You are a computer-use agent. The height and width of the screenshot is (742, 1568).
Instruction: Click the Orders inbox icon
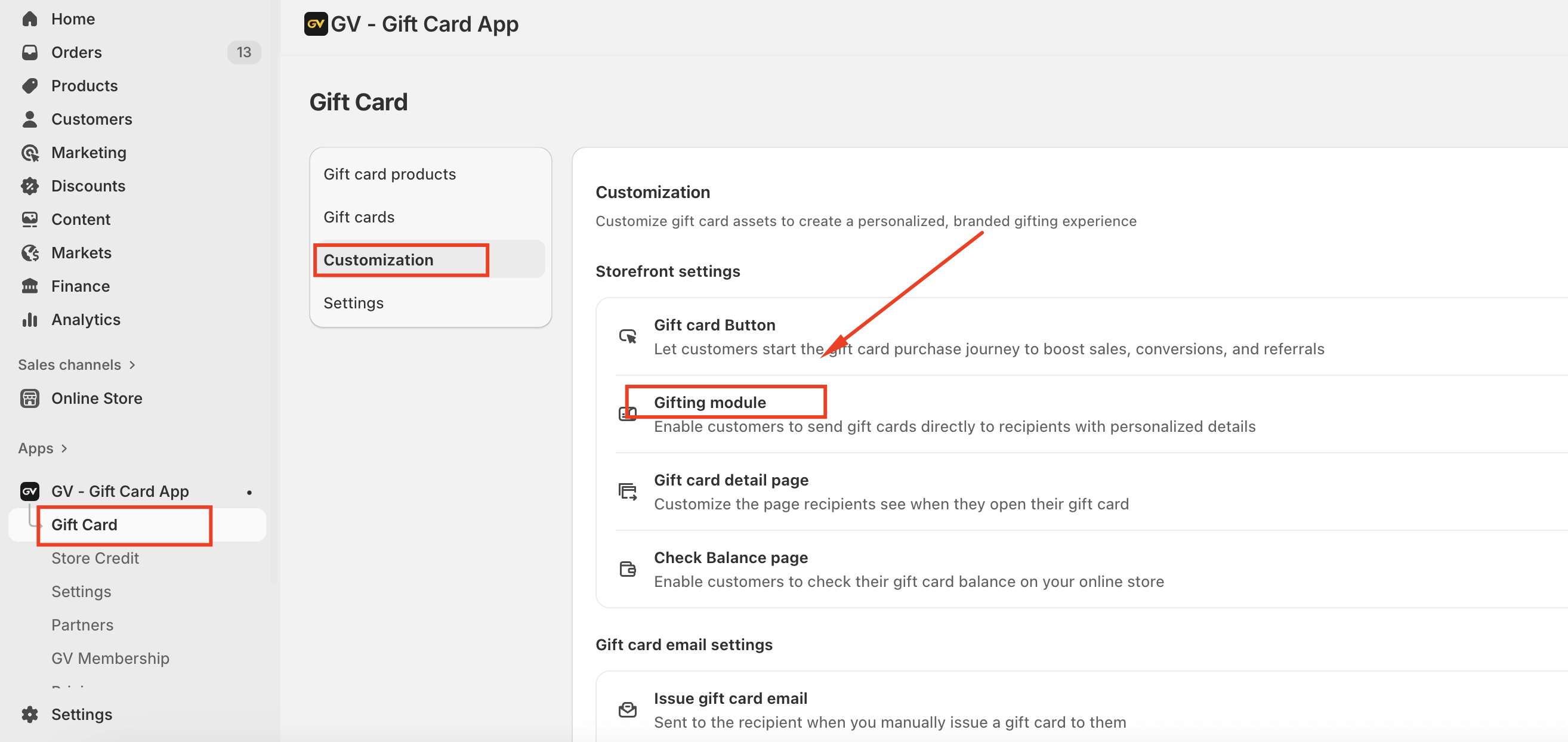coord(29,52)
